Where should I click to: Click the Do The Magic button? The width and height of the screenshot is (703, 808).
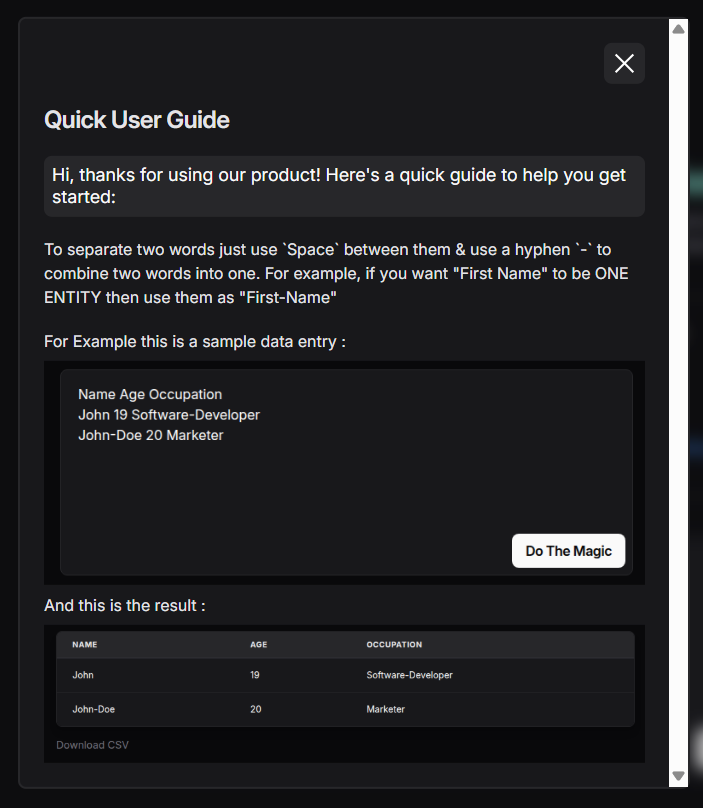tap(568, 551)
